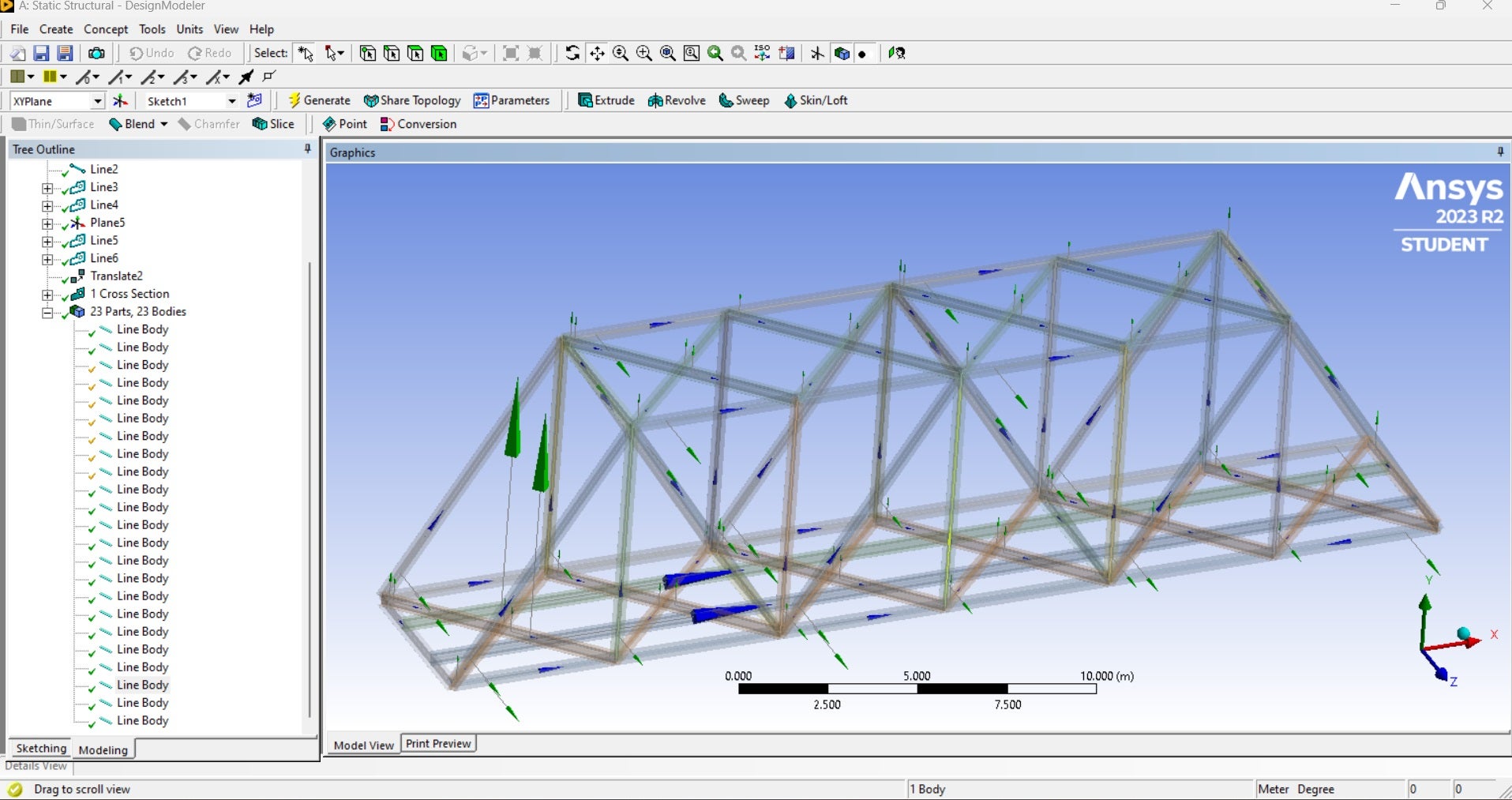Choose the Selection Filter Faces icon

click(415, 53)
